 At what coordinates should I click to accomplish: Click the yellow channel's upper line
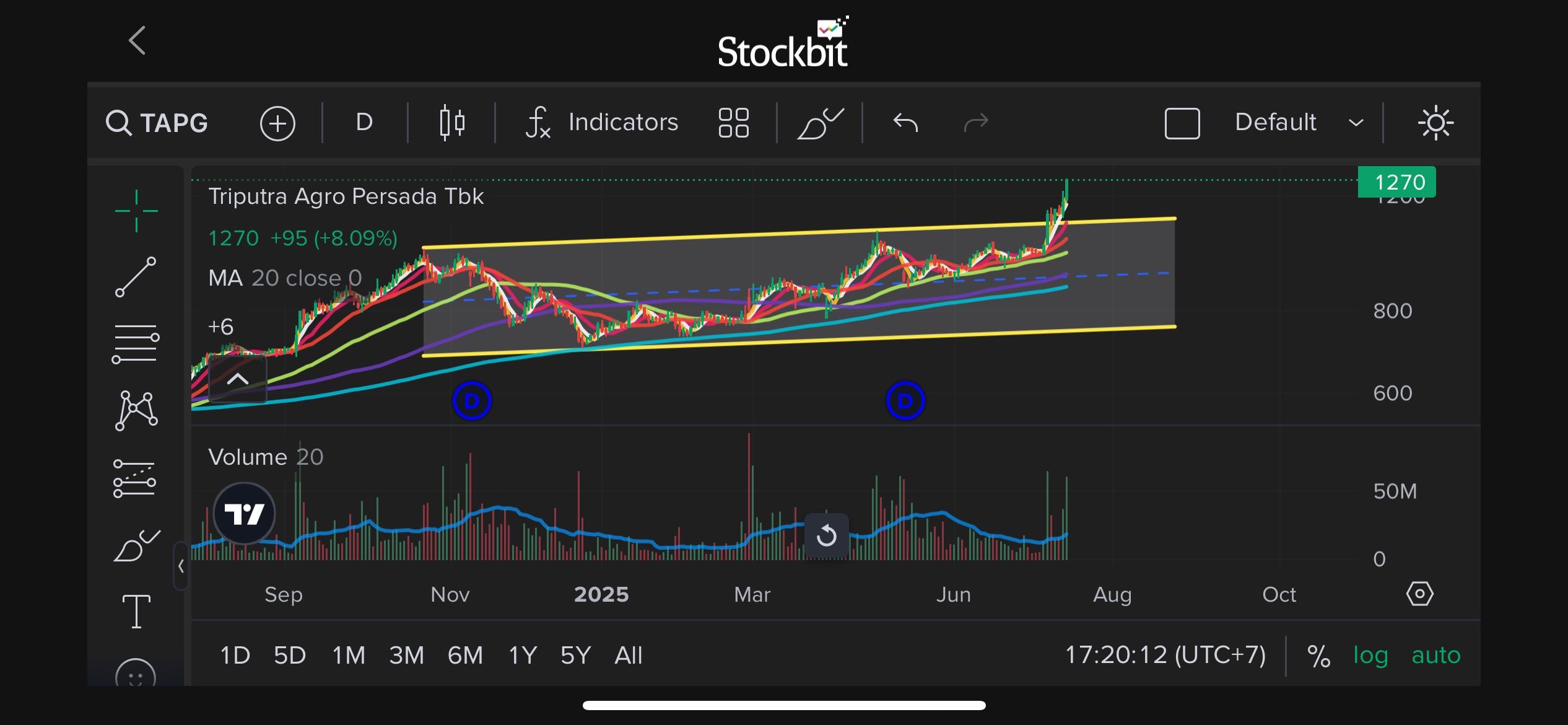[x=799, y=233]
